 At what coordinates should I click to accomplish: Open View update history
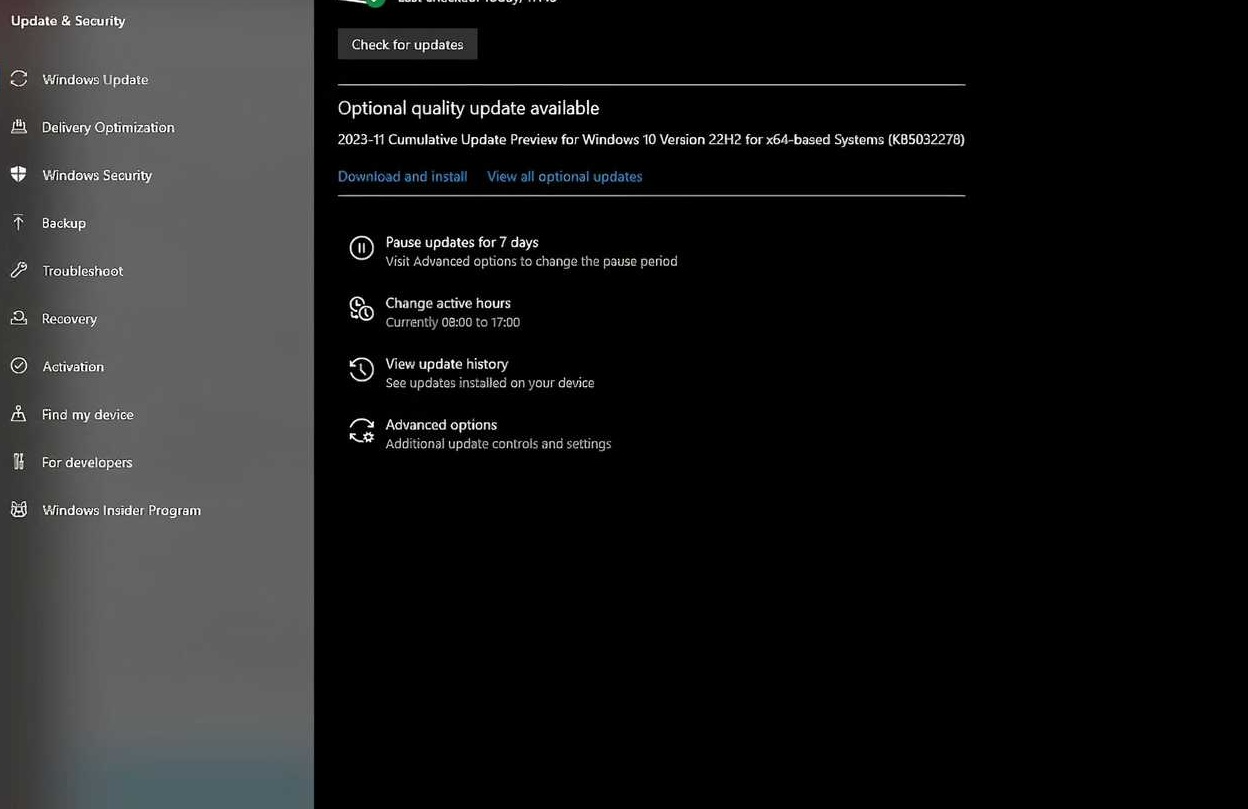coord(446,364)
